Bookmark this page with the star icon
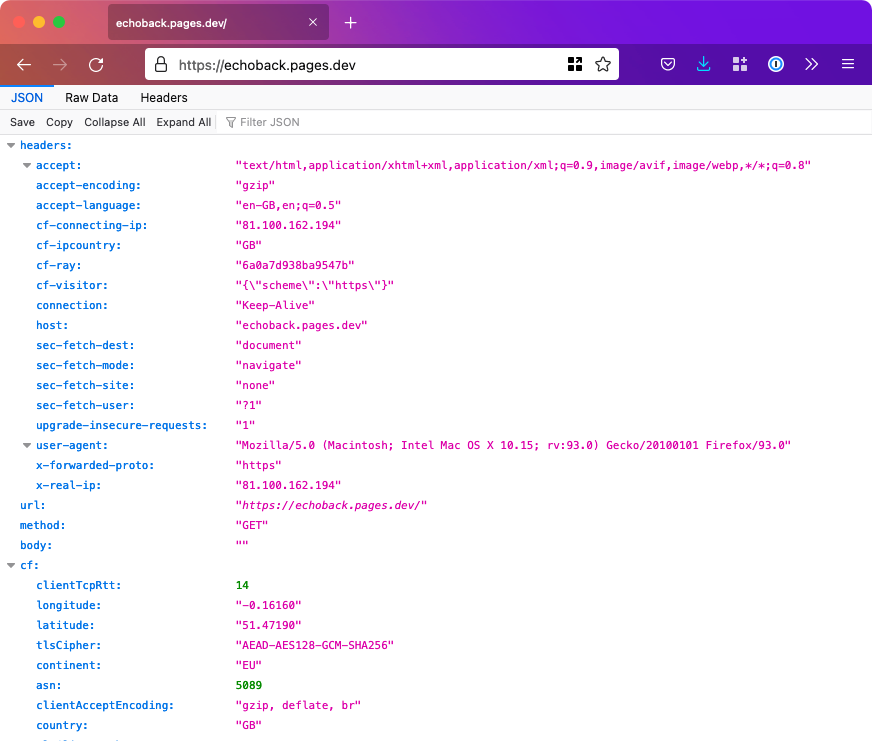The height and width of the screenshot is (741, 872). tap(603, 63)
